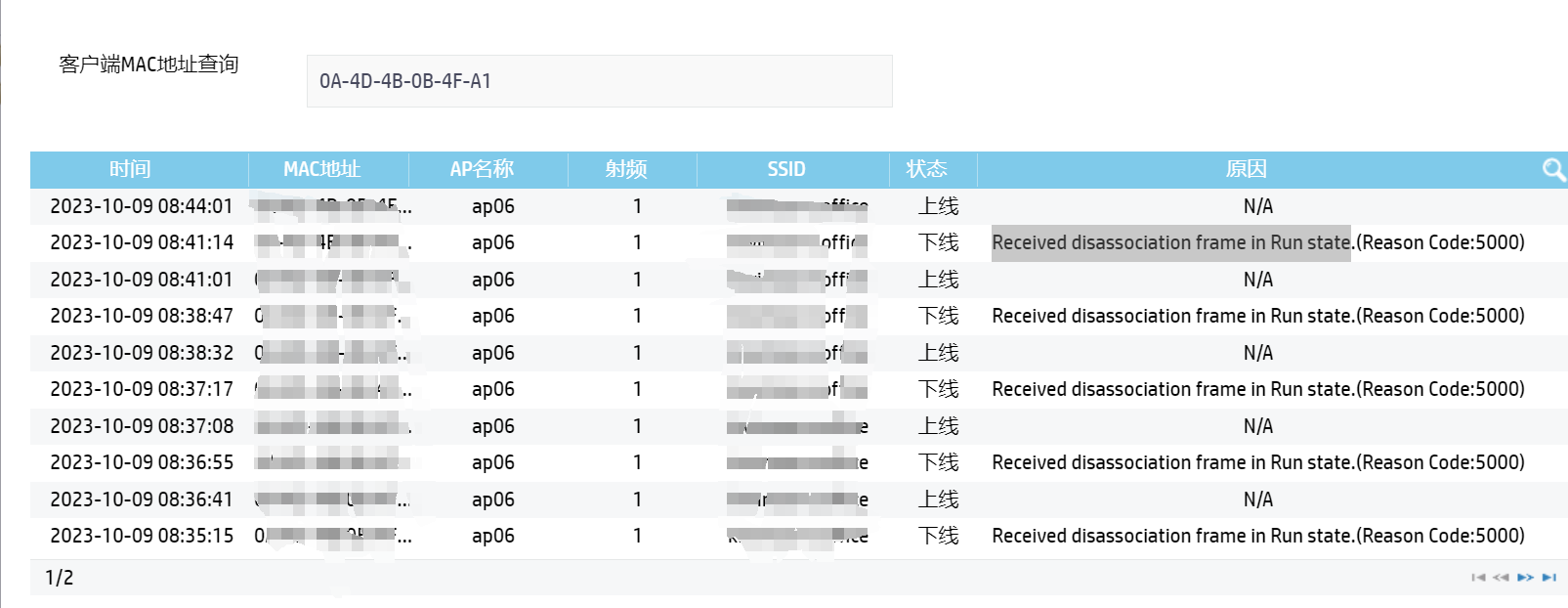Click the SSID column header

(786, 169)
